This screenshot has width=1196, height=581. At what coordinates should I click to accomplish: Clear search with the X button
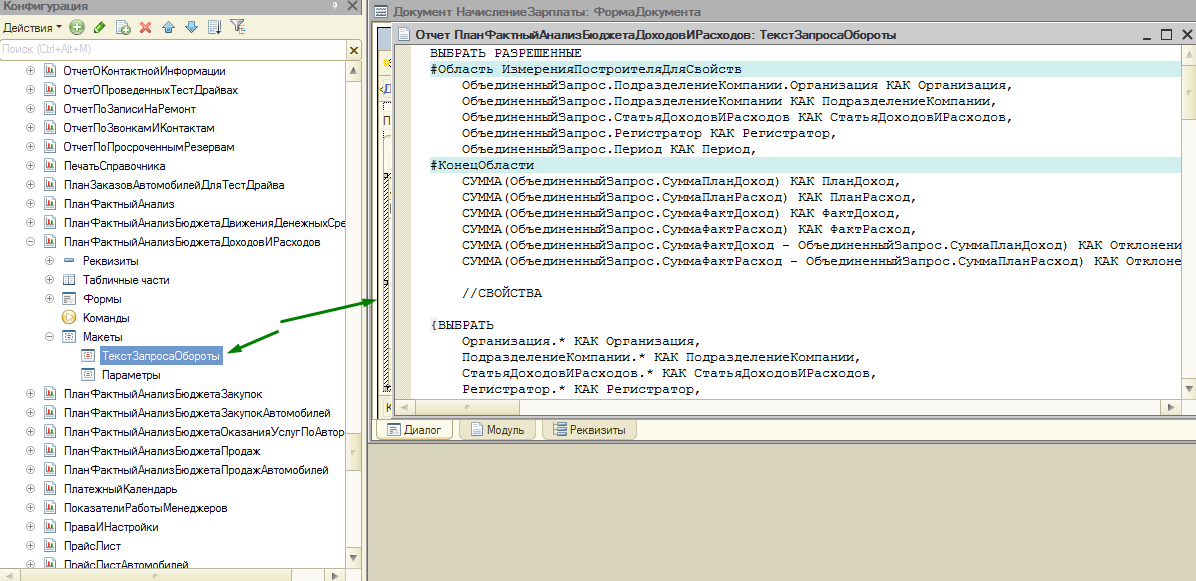click(x=354, y=49)
